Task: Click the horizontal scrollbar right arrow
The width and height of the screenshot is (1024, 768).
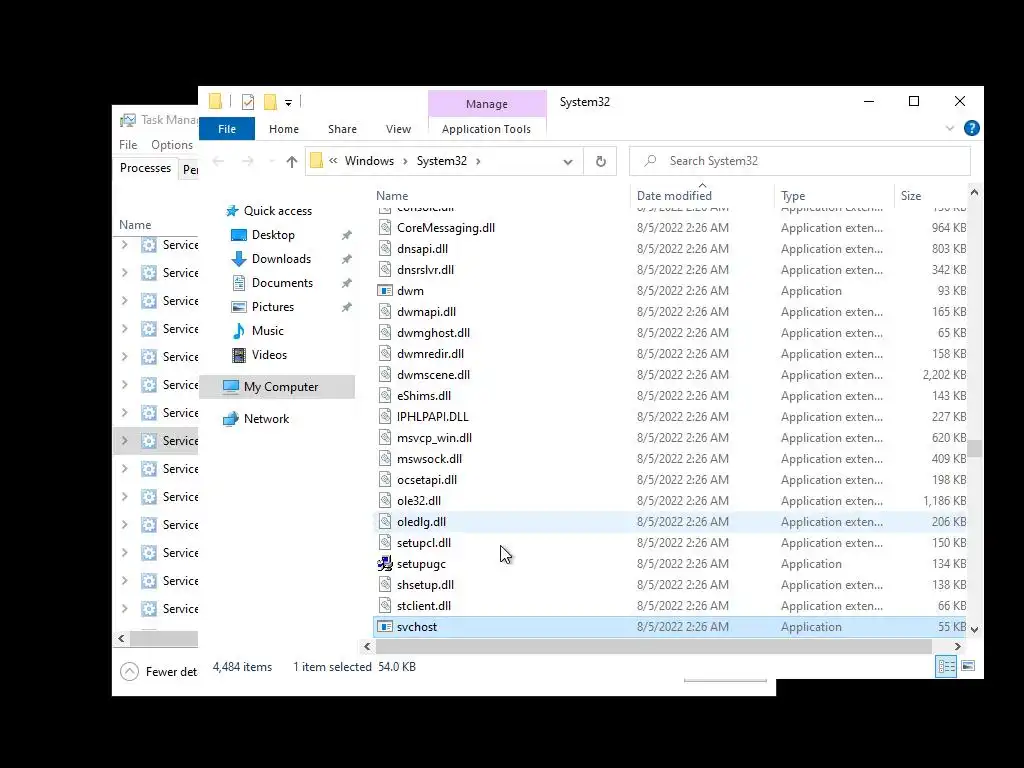Action: pyautogui.click(x=957, y=647)
